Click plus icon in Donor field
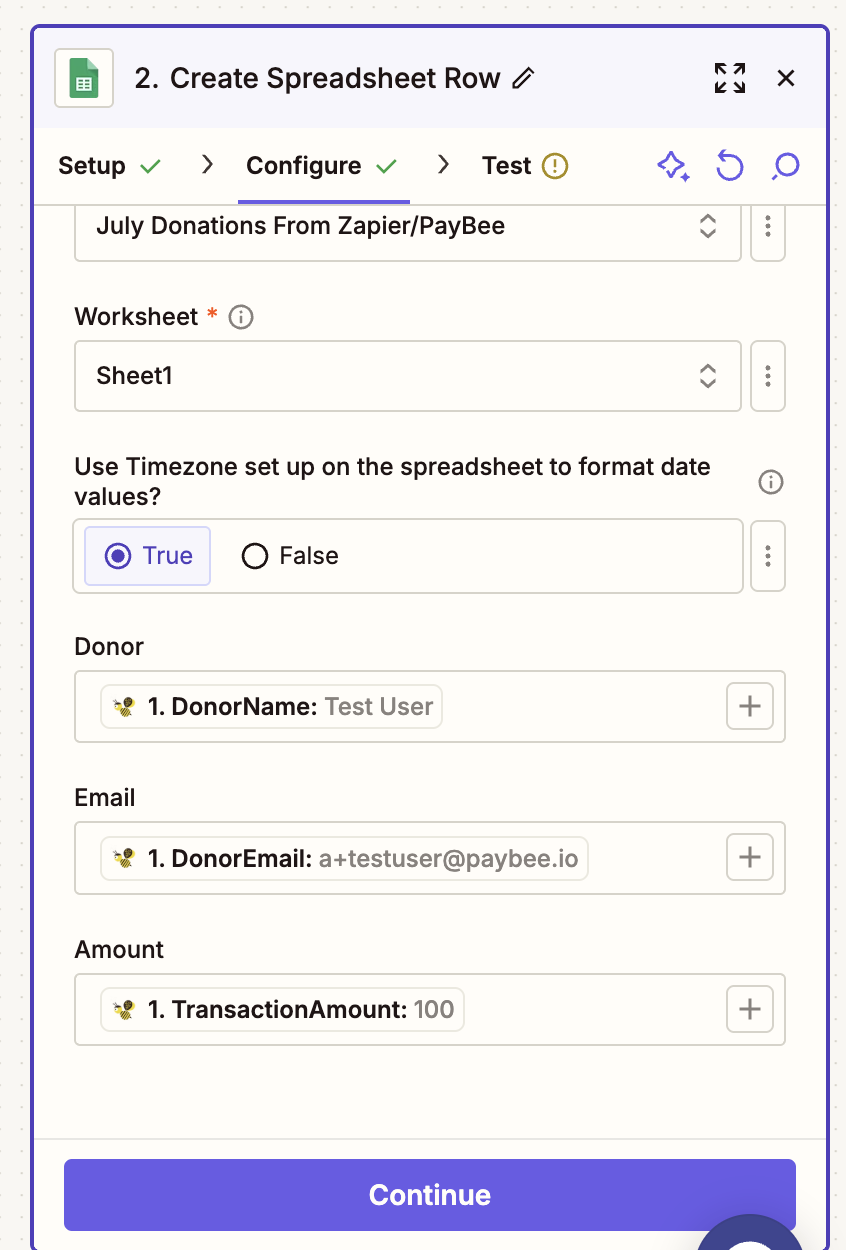846x1250 pixels. pyautogui.click(x=749, y=707)
